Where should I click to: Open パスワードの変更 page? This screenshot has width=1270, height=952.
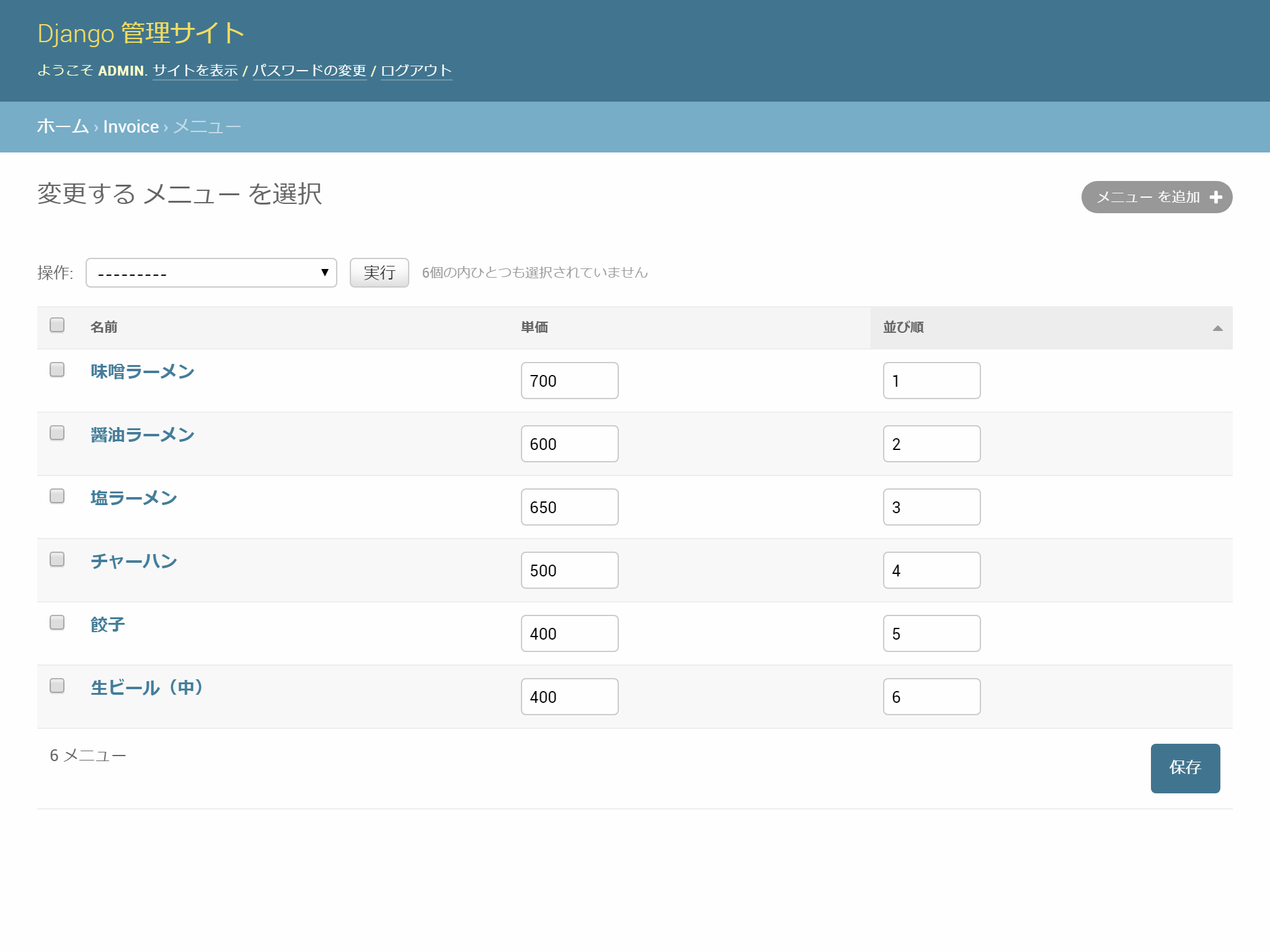pyautogui.click(x=309, y=71)
